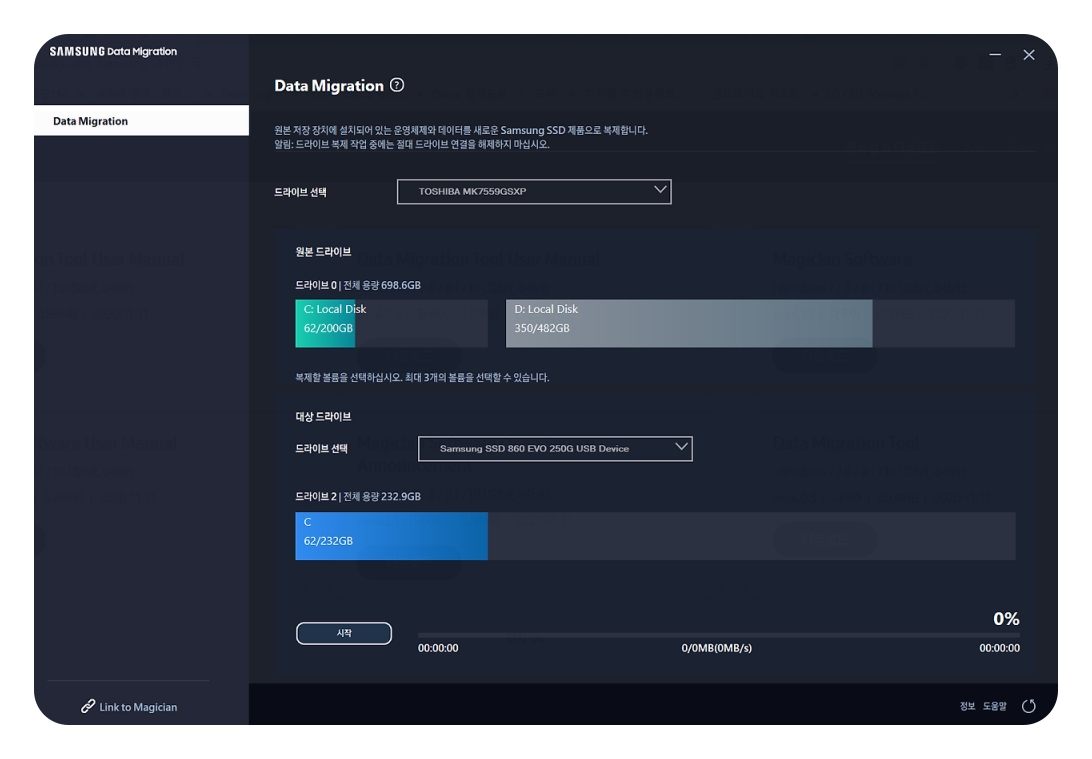Select the D: Local Disk 350/482GB volume
Viewport: 1092px width, 759px height.
760,323
